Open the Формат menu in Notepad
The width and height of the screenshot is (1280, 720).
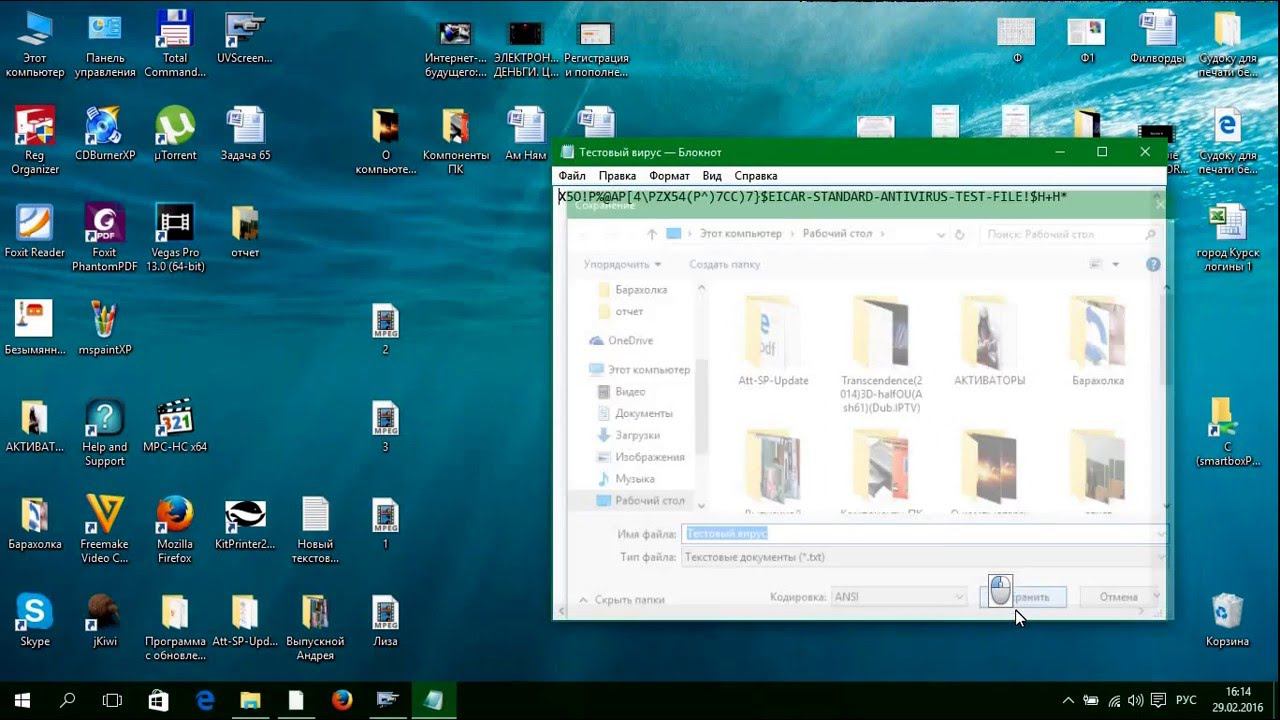tap(669, 176)
